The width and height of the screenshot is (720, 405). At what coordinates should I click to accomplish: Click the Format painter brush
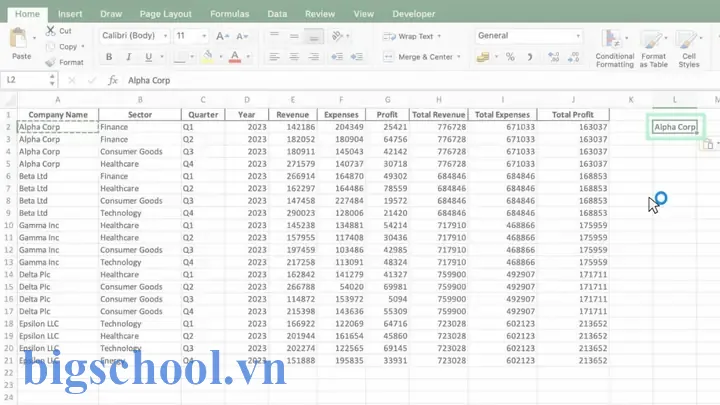click(x=51, y=62)
